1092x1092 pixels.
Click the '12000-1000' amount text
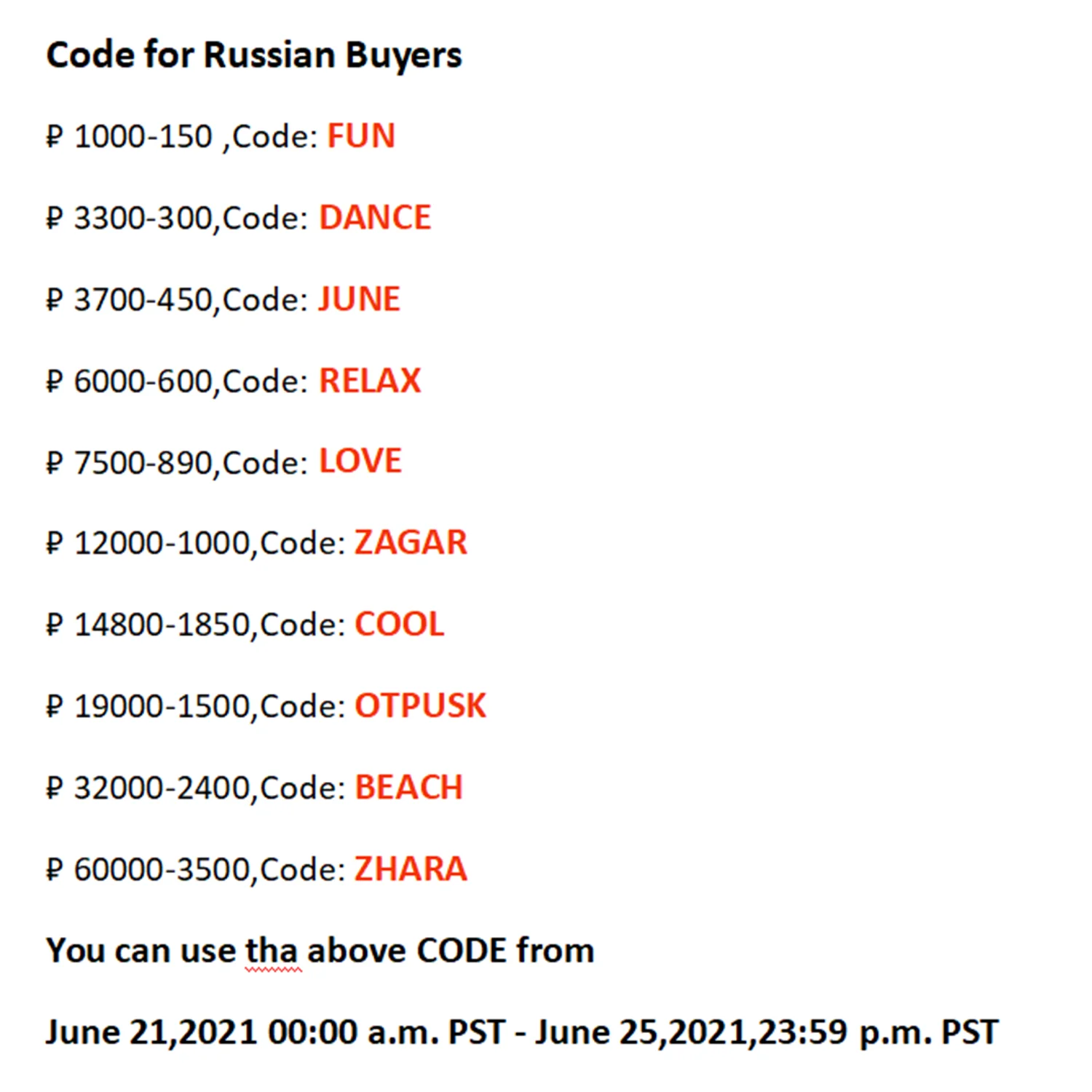point(162,544)
